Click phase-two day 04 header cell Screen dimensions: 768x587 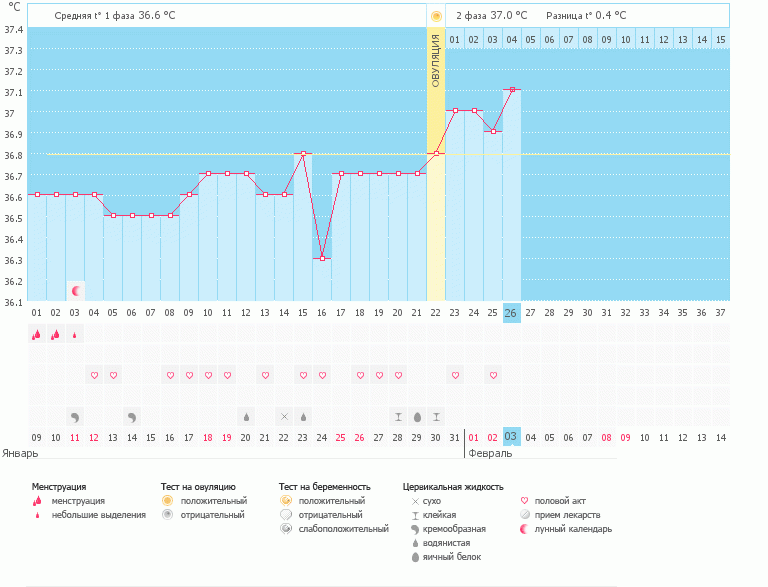(x=511, y=40)
